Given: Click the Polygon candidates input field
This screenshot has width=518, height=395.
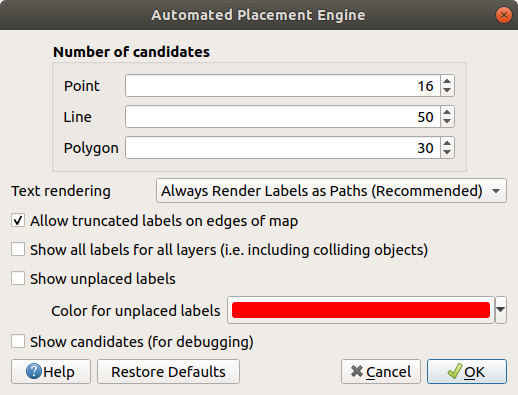Looking at the screenshot, I should click(283, 148).
